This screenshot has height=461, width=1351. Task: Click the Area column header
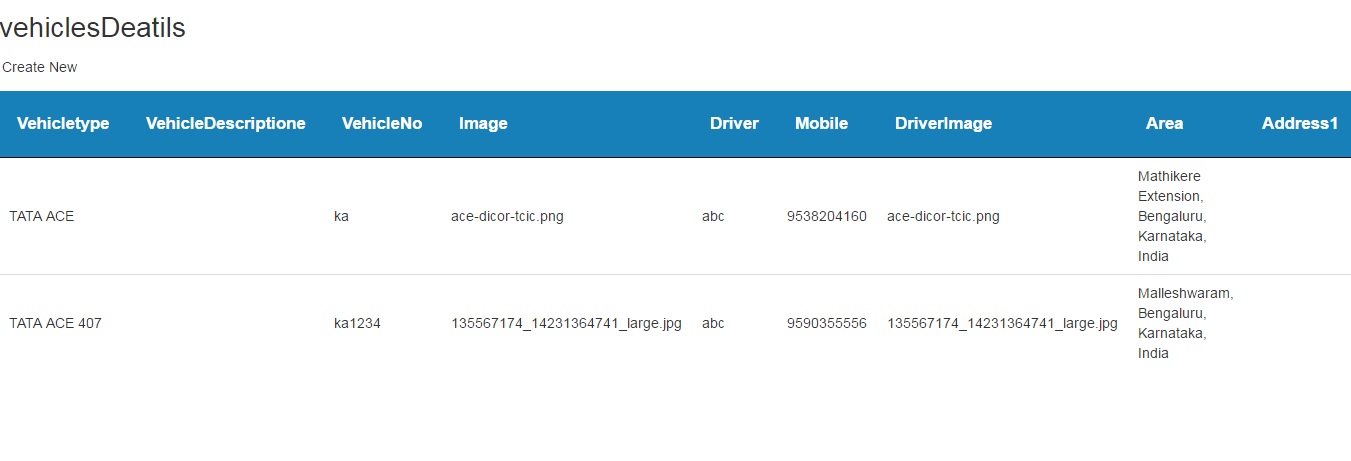[x=1164, y=123]
